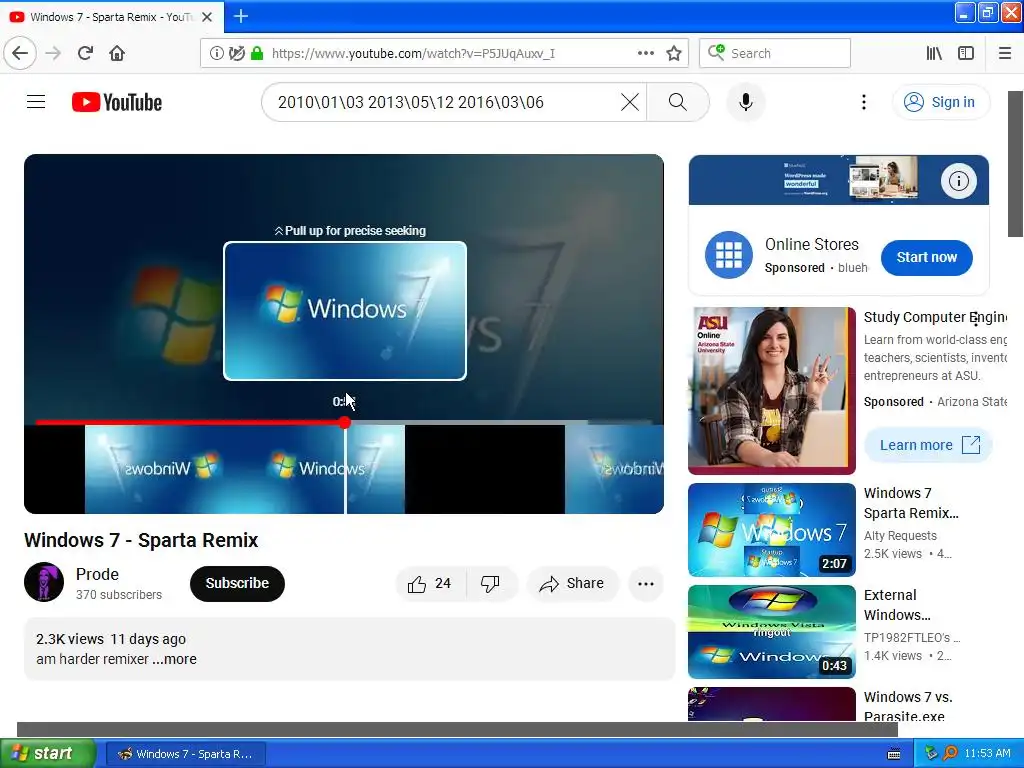Click the YouTube magnifier search button
This screenshot has width=1024, height=768.
tap(678, 102)
